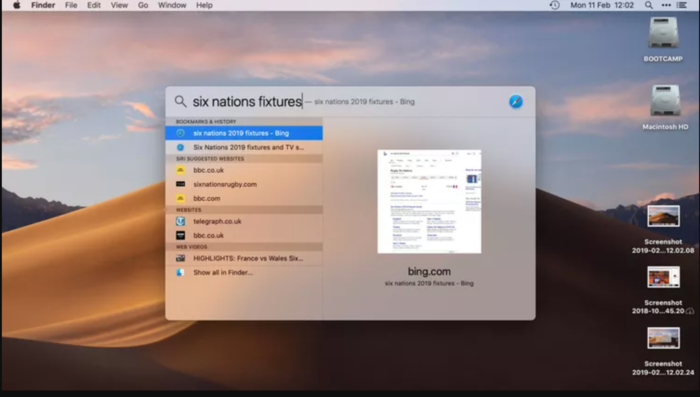Image resolution: width=700 pixels, height=397 pixels.
Task: Click the video thumbnail icon for HIGHLIGHTS
Action: point(180,258)
